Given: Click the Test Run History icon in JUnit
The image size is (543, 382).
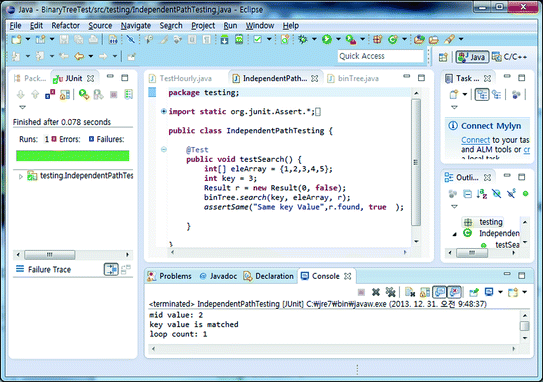Looking at the screenshot, I should tap(128, 94).
